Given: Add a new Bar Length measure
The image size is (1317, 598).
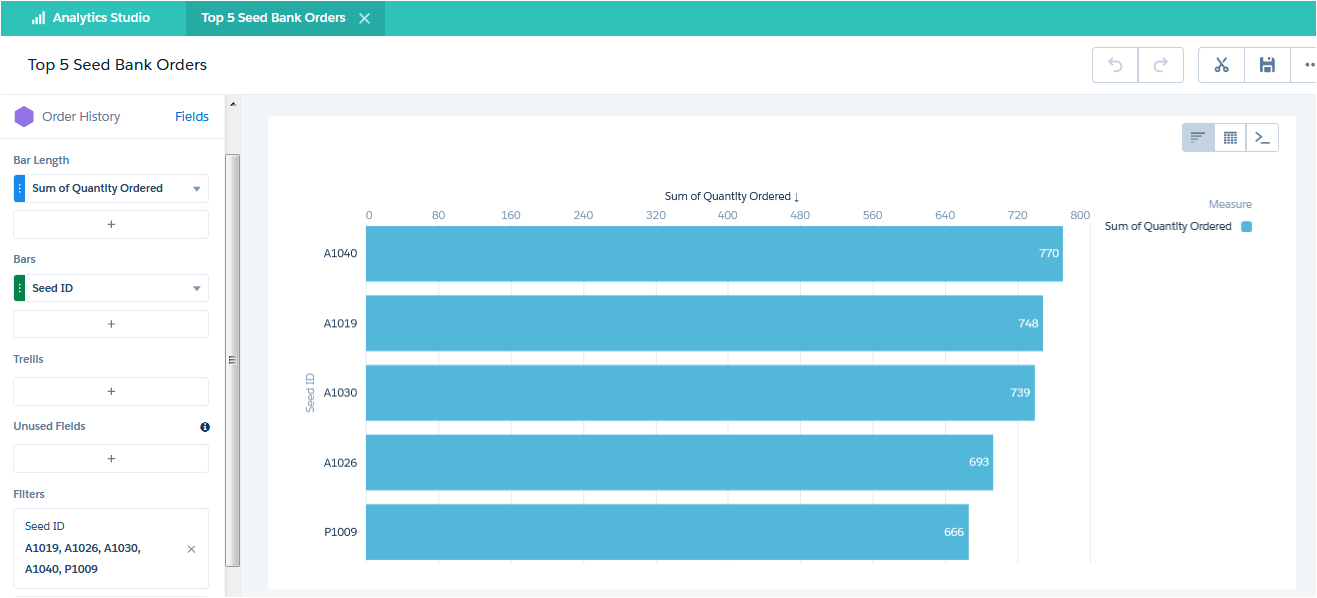Looking at the screenshot, I should point(111,224).
